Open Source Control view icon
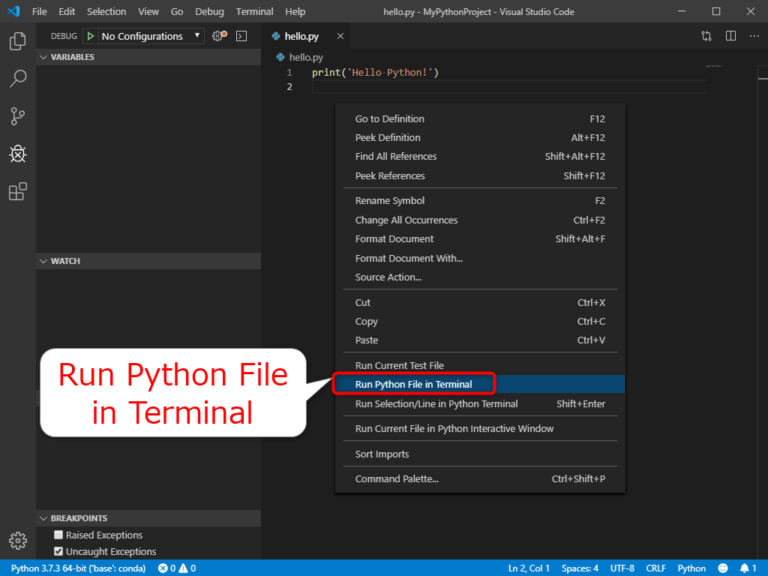The height and width of the screenshot is (576, 768). (x=18, y=116)
